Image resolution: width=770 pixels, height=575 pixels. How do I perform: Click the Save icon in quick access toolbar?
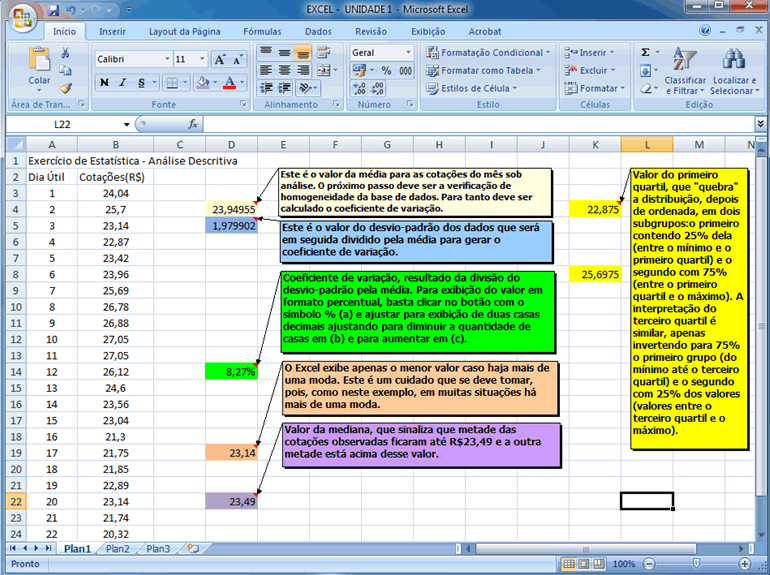click(x=54, y=10)
